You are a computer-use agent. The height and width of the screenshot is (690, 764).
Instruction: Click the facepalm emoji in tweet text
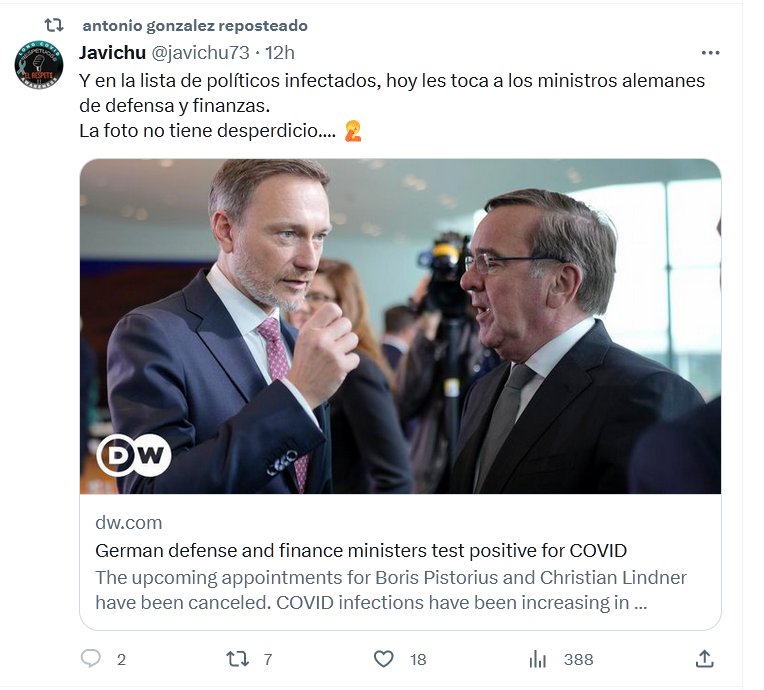tap(352, 130)
